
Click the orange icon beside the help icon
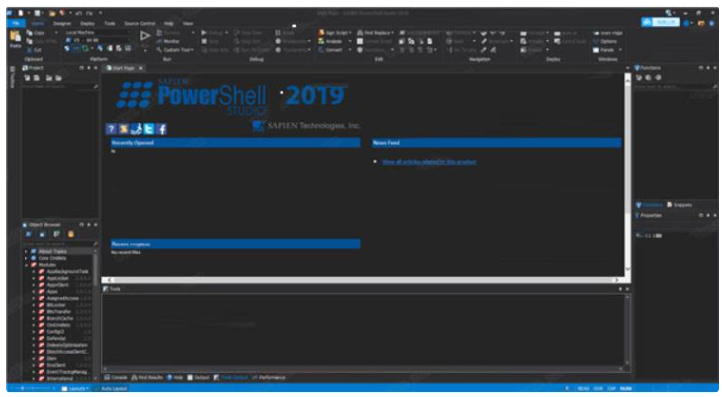pyautogui.click(x=123, y=129)
